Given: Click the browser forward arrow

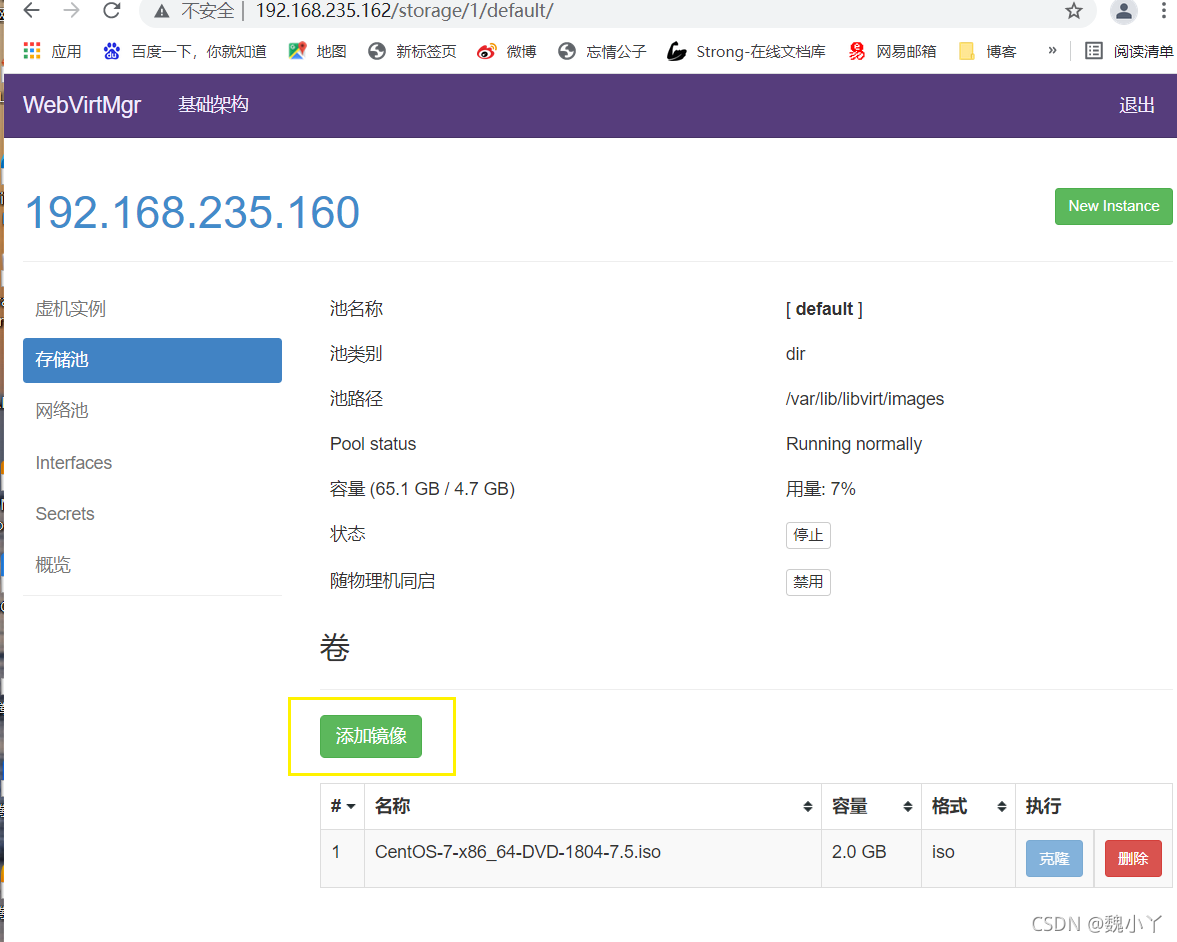Looking at the screenshot, I should pos(71,11).
